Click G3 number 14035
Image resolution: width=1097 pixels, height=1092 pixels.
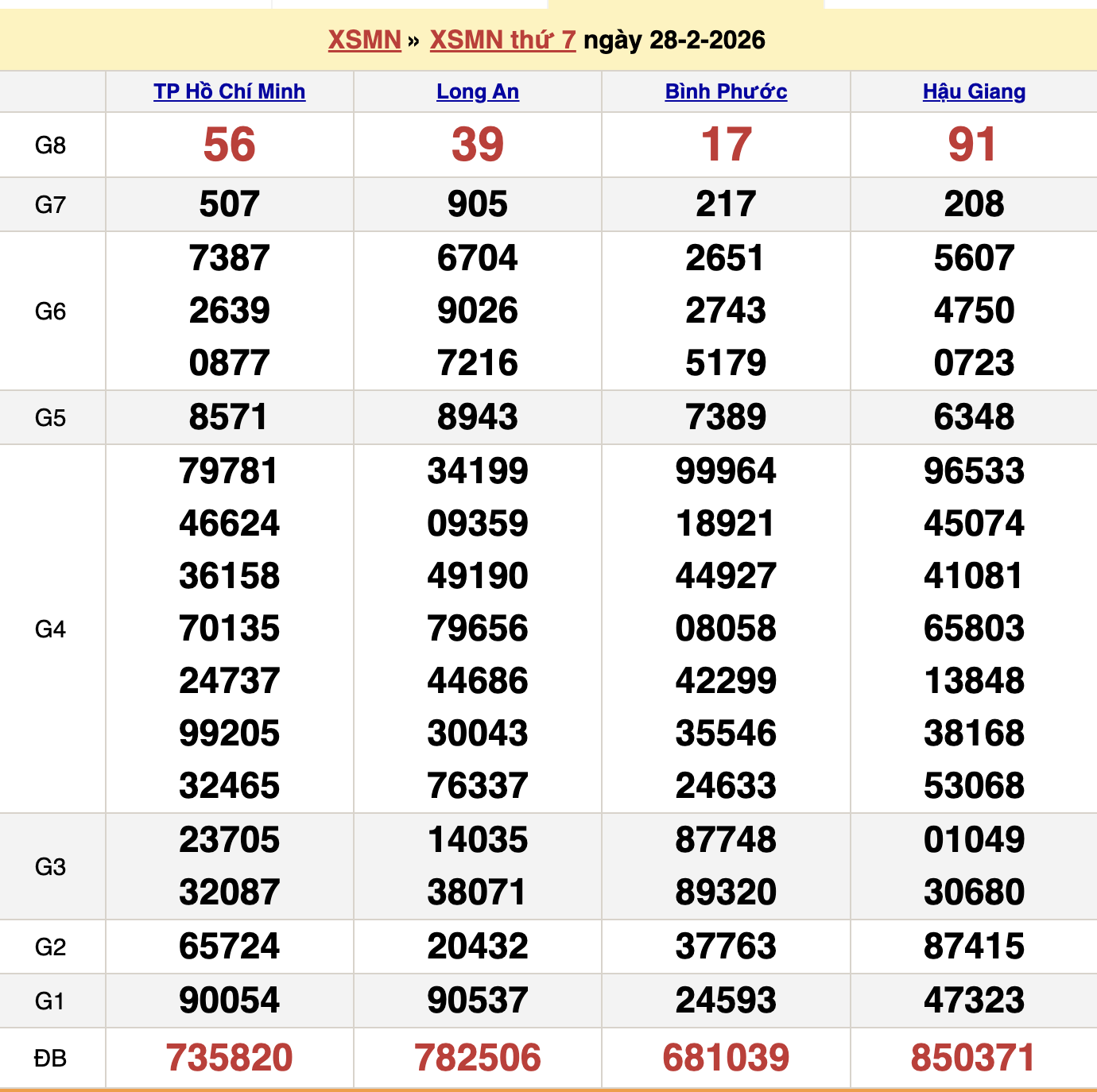tap(477, 839)
